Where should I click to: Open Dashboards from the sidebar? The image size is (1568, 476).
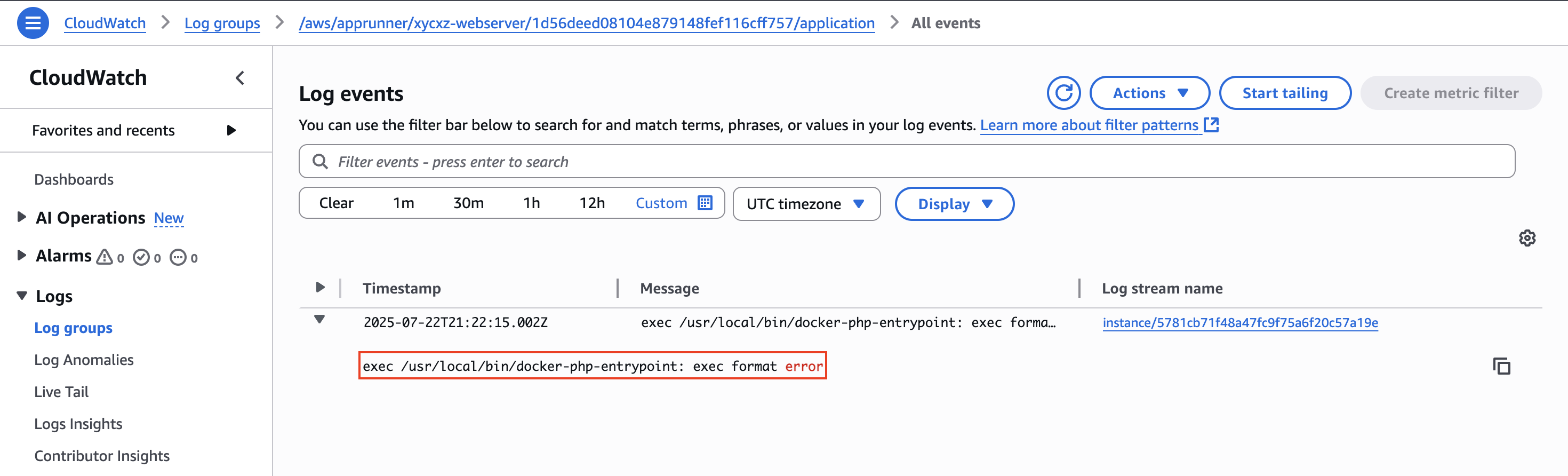(74, 179)
